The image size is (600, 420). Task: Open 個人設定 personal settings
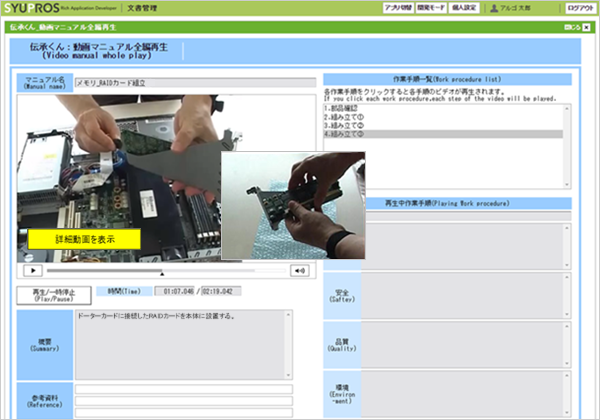point(464,8)
